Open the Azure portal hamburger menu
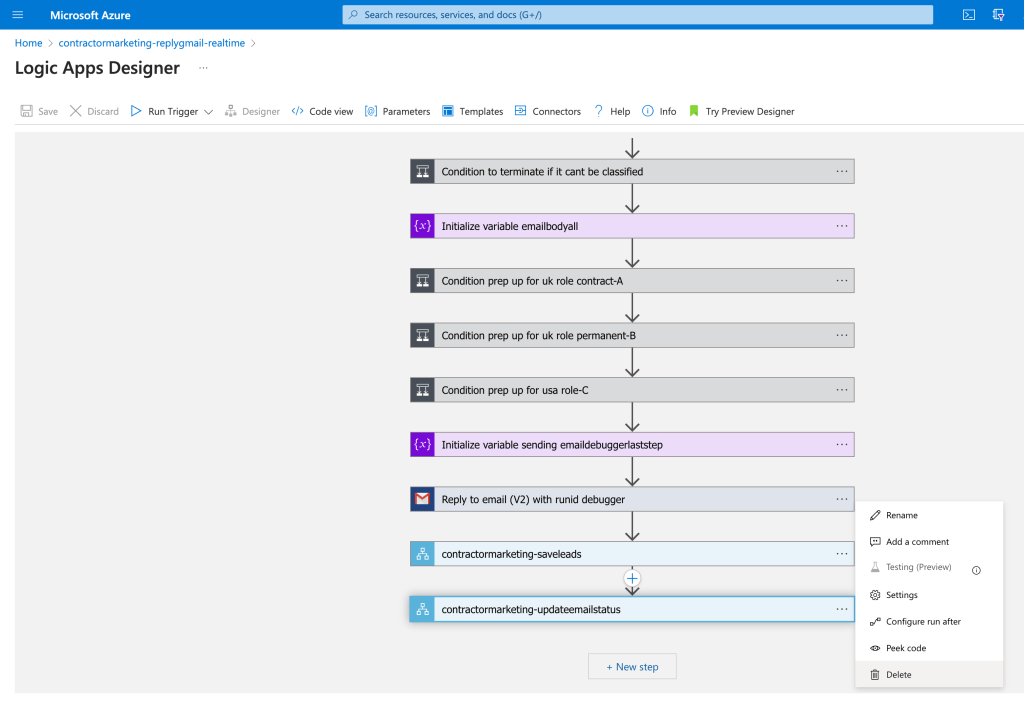This screenshot has width=1024, height=708. pos(18,14)
